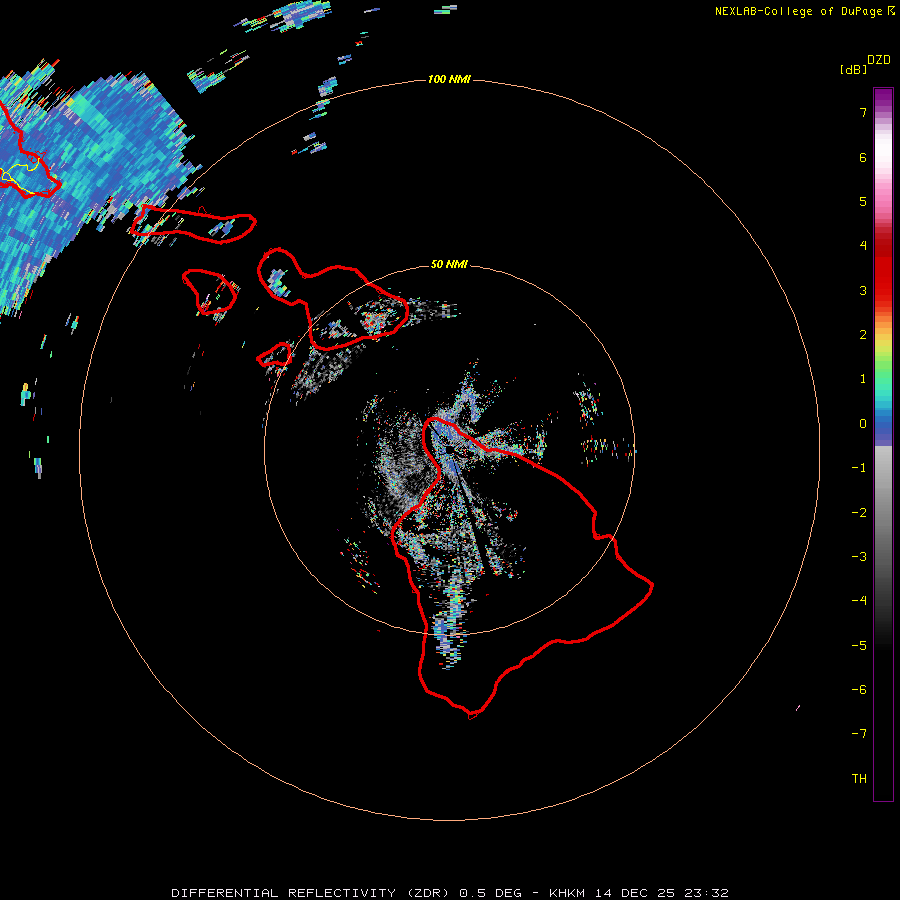Click the 100 NMI range ring label

click(x=449, y=79)
